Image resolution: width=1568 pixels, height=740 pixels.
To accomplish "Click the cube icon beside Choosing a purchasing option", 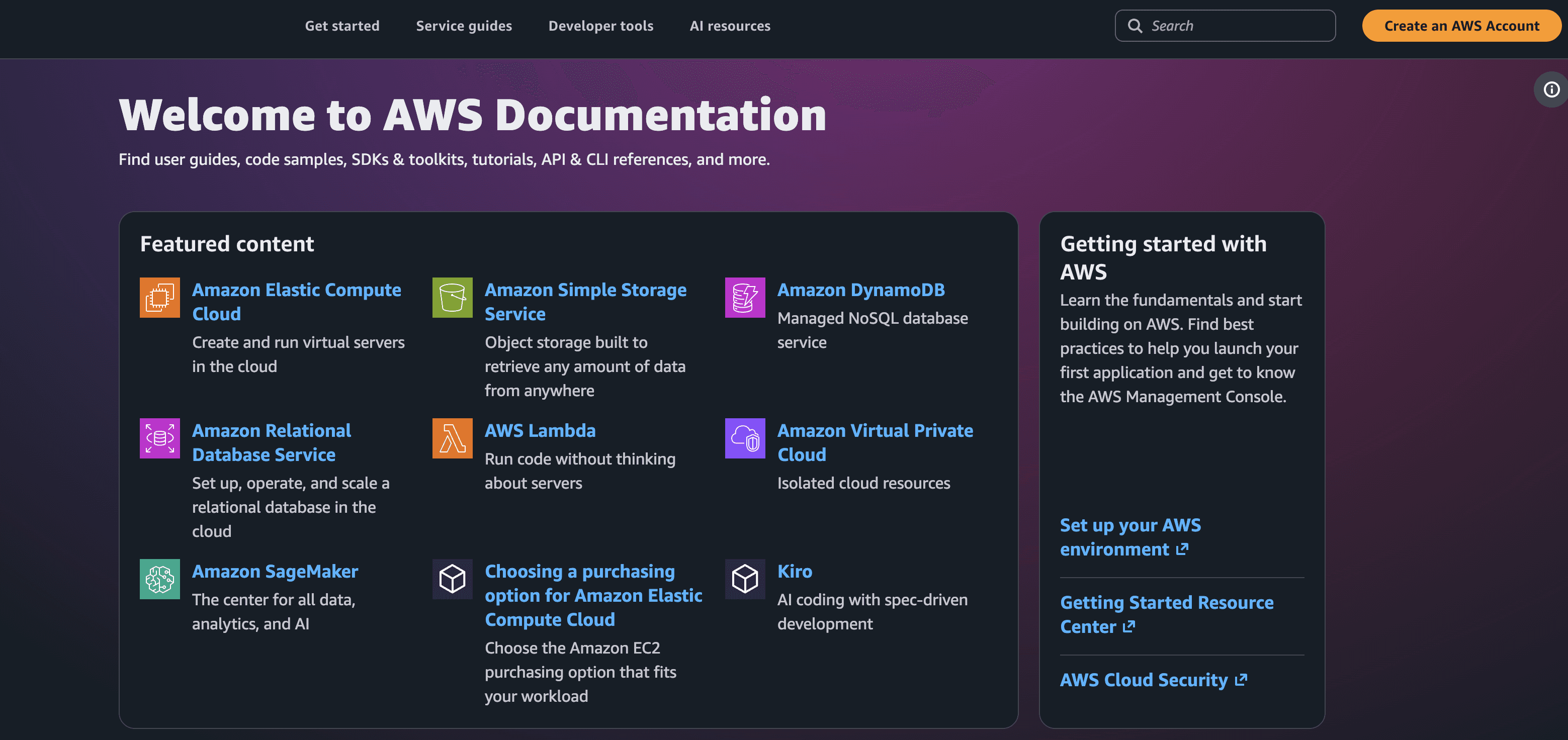I will point(452,579).
